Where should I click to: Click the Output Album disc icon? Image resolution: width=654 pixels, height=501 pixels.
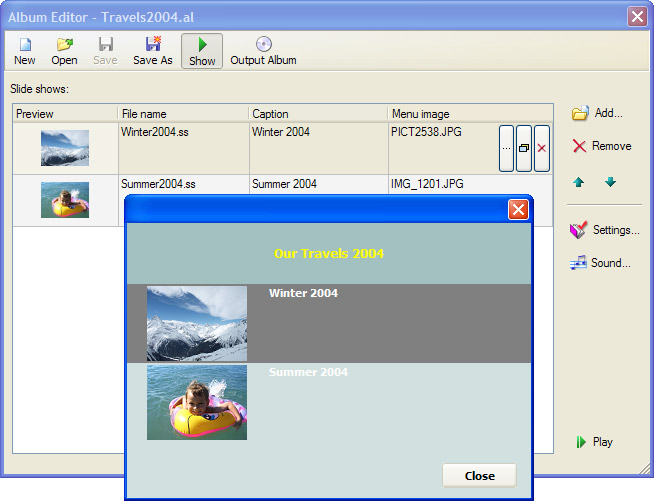pos(263,44)
